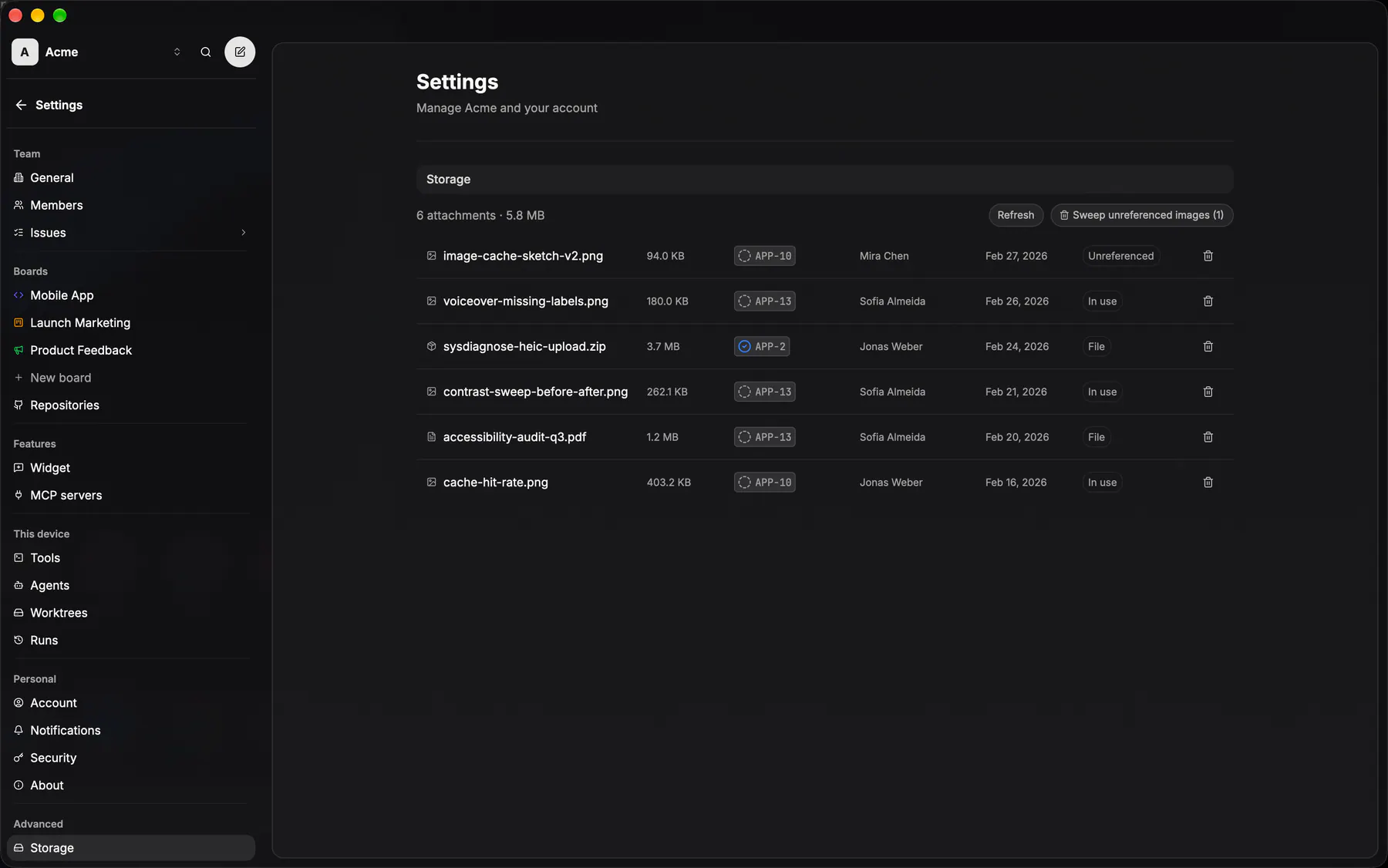Select Storage in Advanced section
Image resolution: width=1388 pixels, height=868 pixels.
point(131,848)
